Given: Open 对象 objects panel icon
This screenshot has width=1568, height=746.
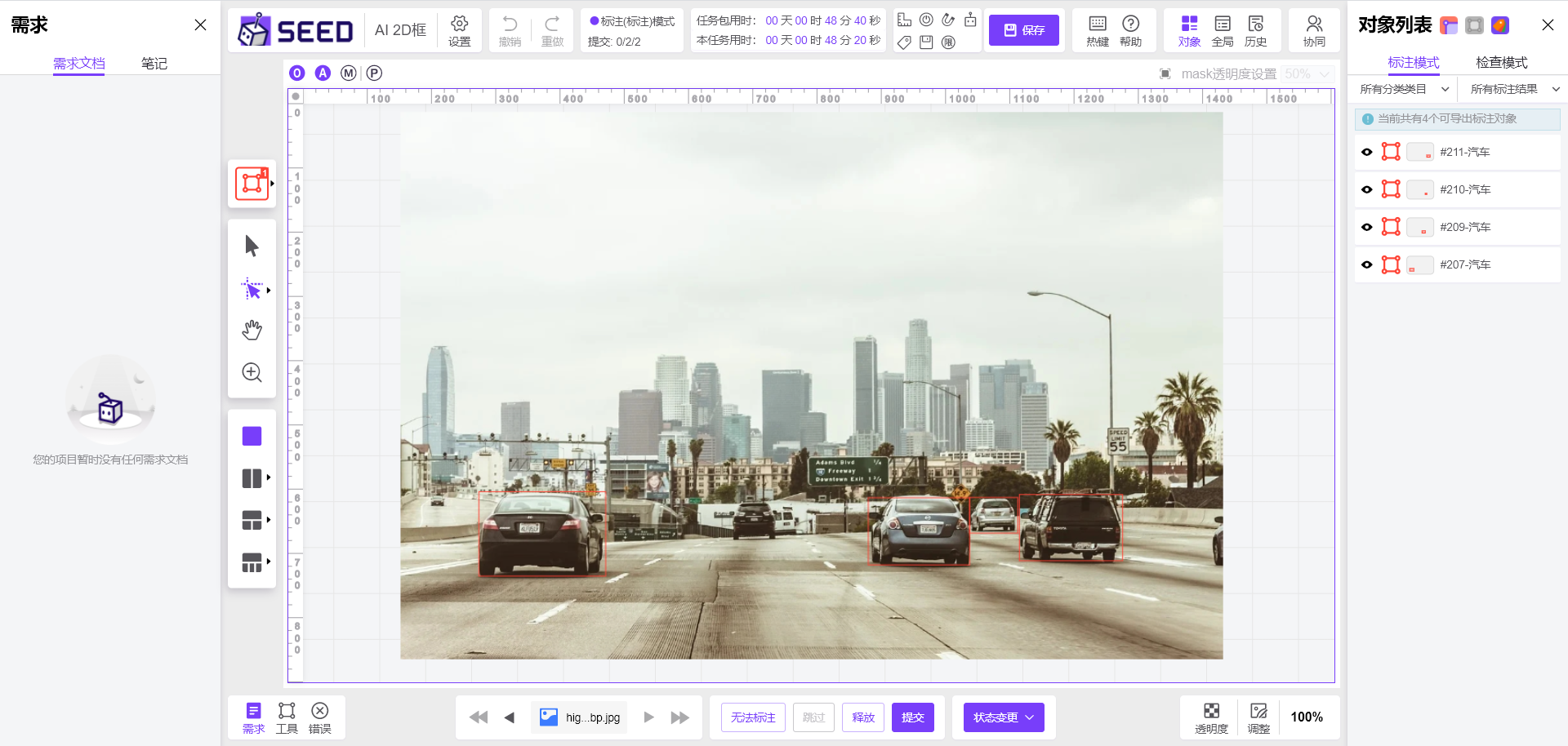Looking at the screenshot, I should click(x=1189, y=31).
